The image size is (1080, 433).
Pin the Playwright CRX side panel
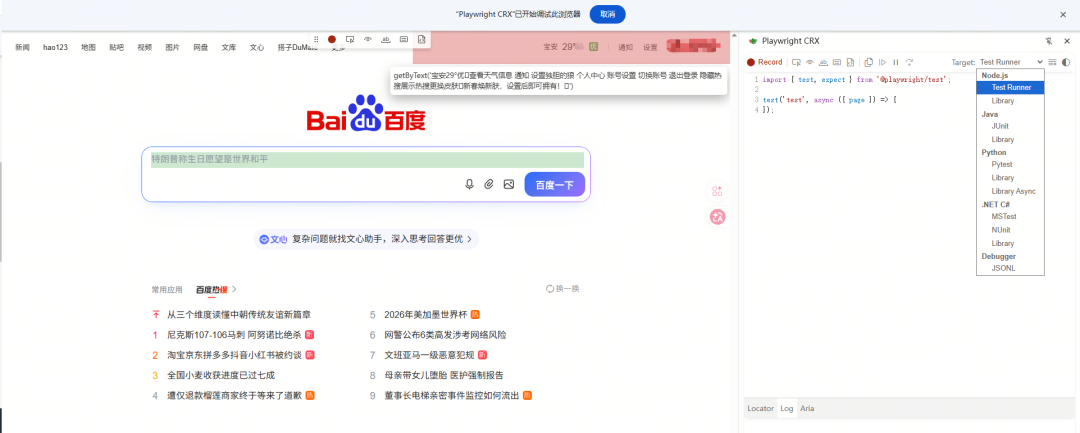[x=1048, y=41]
